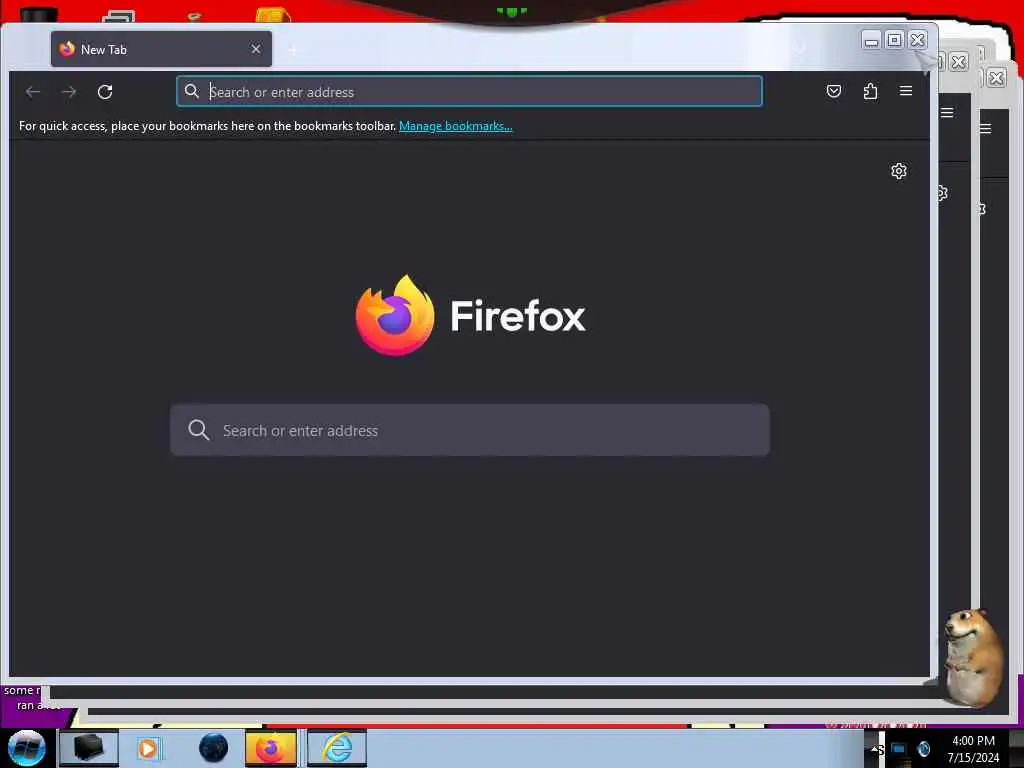Select the New Tab tab

161,49
